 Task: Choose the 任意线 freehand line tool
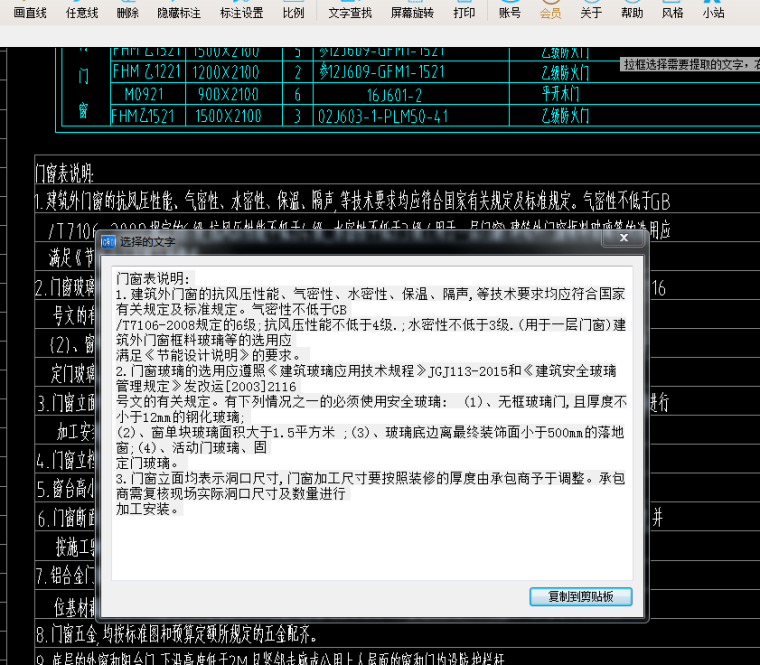82,13
